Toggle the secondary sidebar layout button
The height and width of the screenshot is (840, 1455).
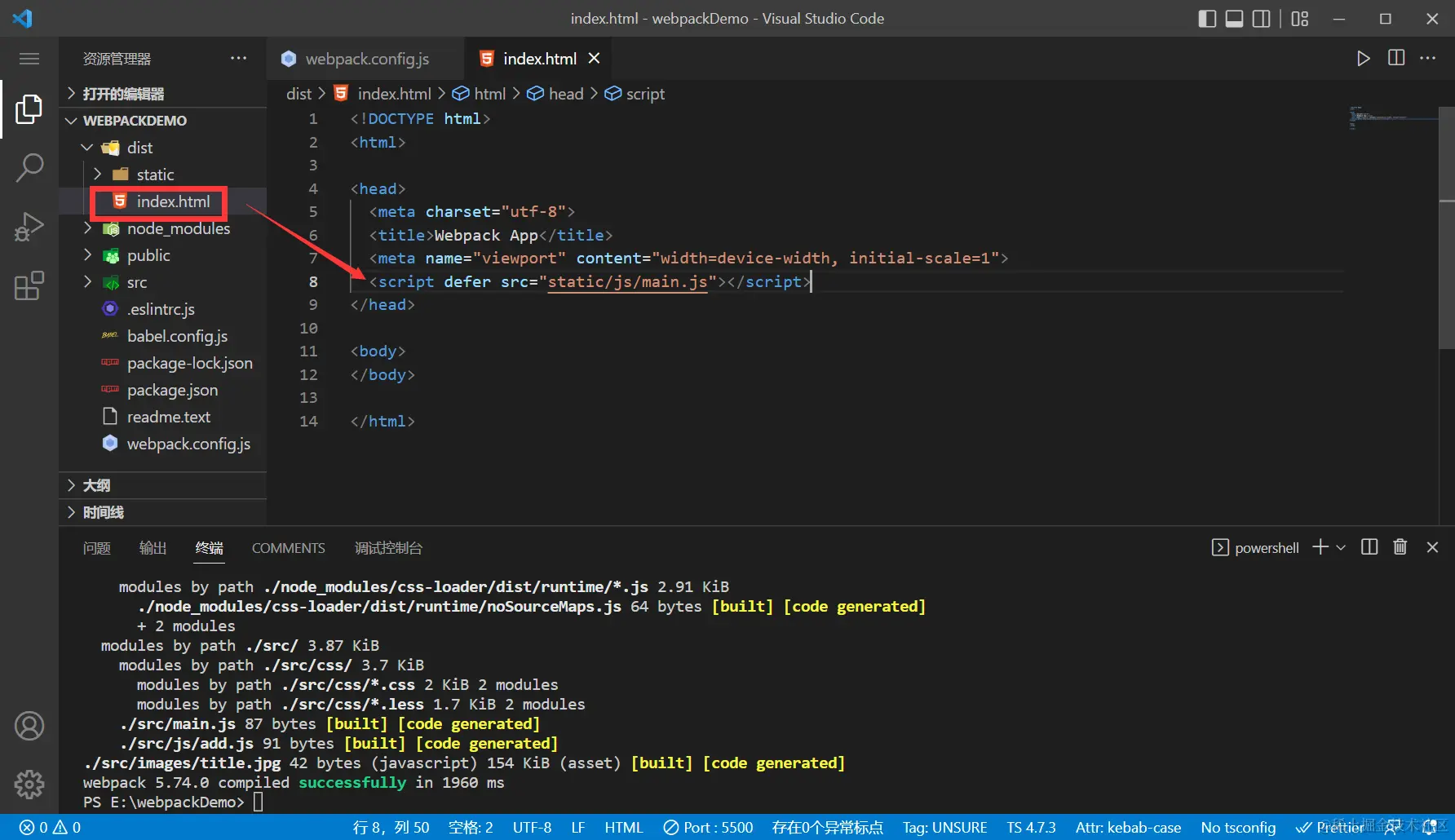pyautogui.click(x=1261, y=19)
